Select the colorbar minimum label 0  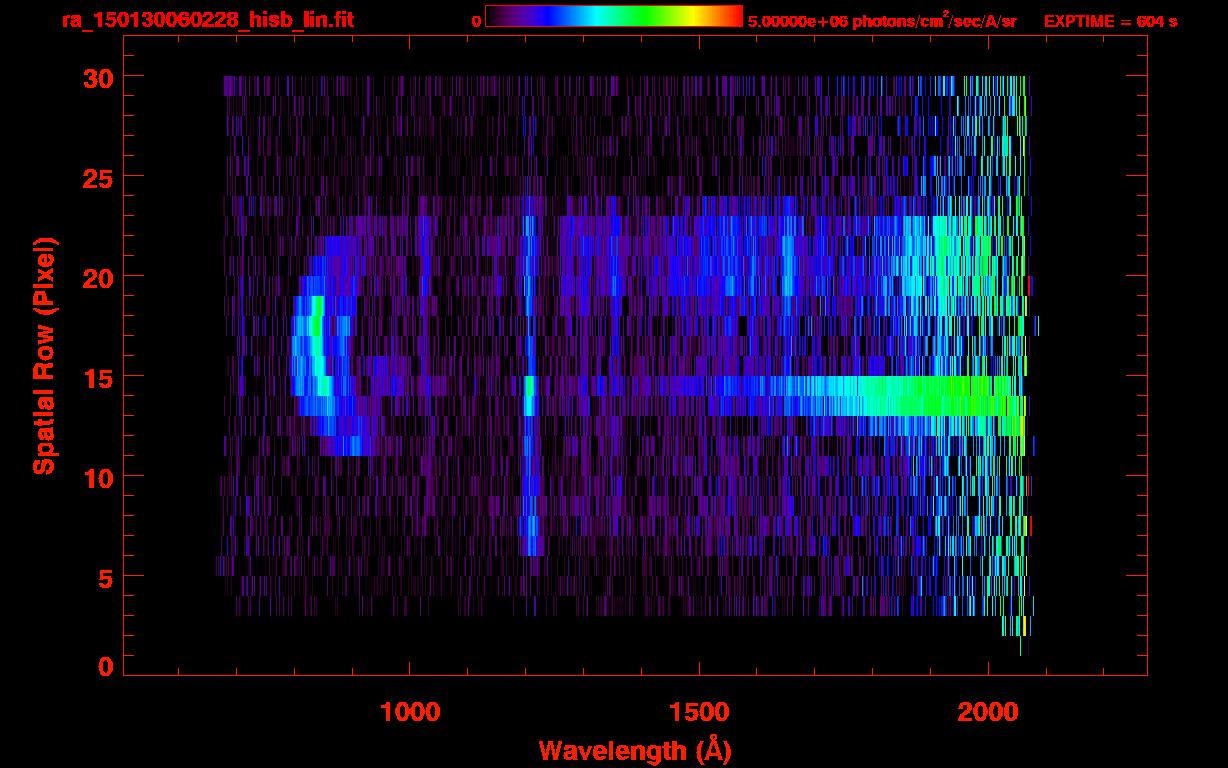(x=476, y=21)
